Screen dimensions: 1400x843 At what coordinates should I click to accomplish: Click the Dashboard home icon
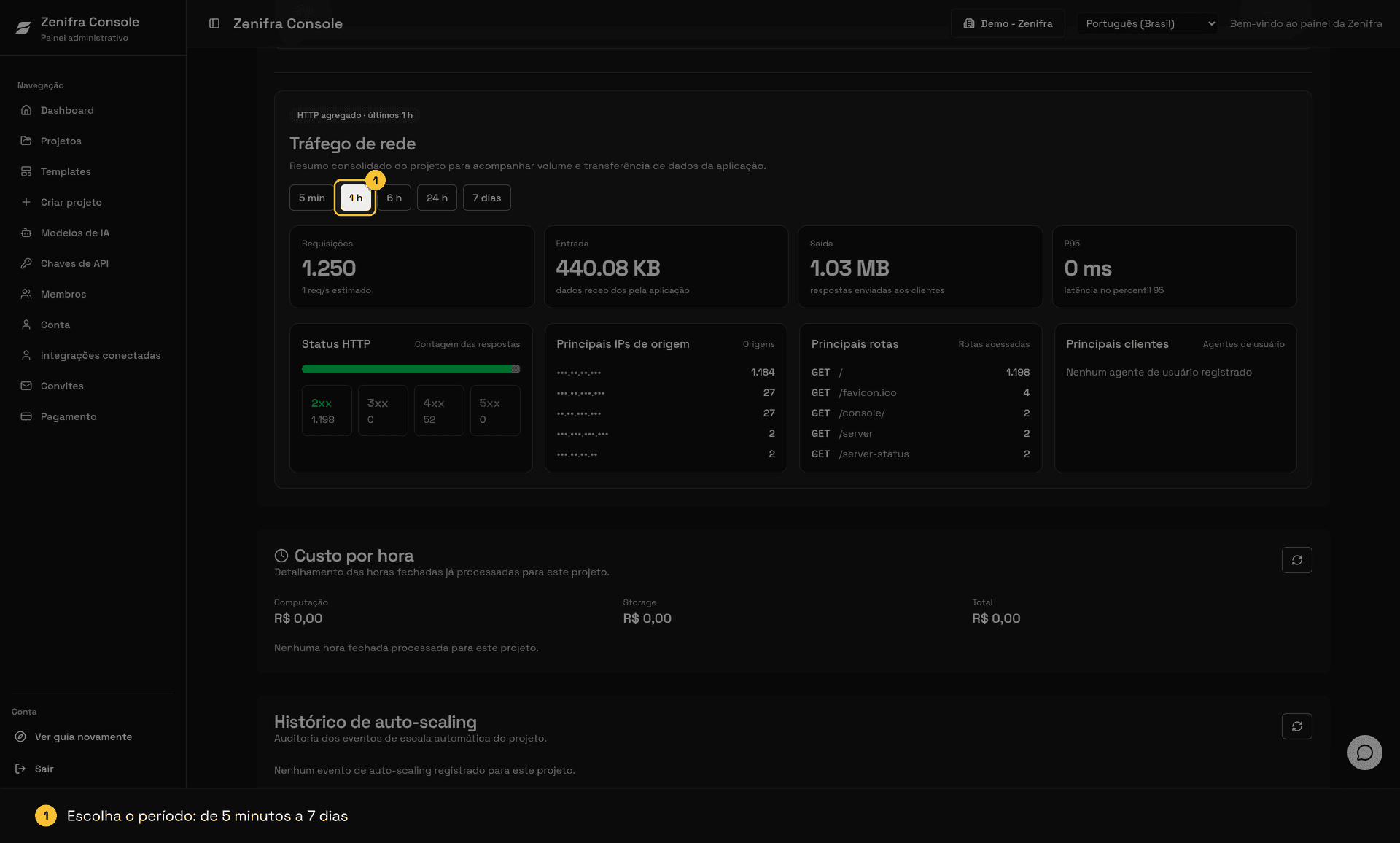pos(26,110)
